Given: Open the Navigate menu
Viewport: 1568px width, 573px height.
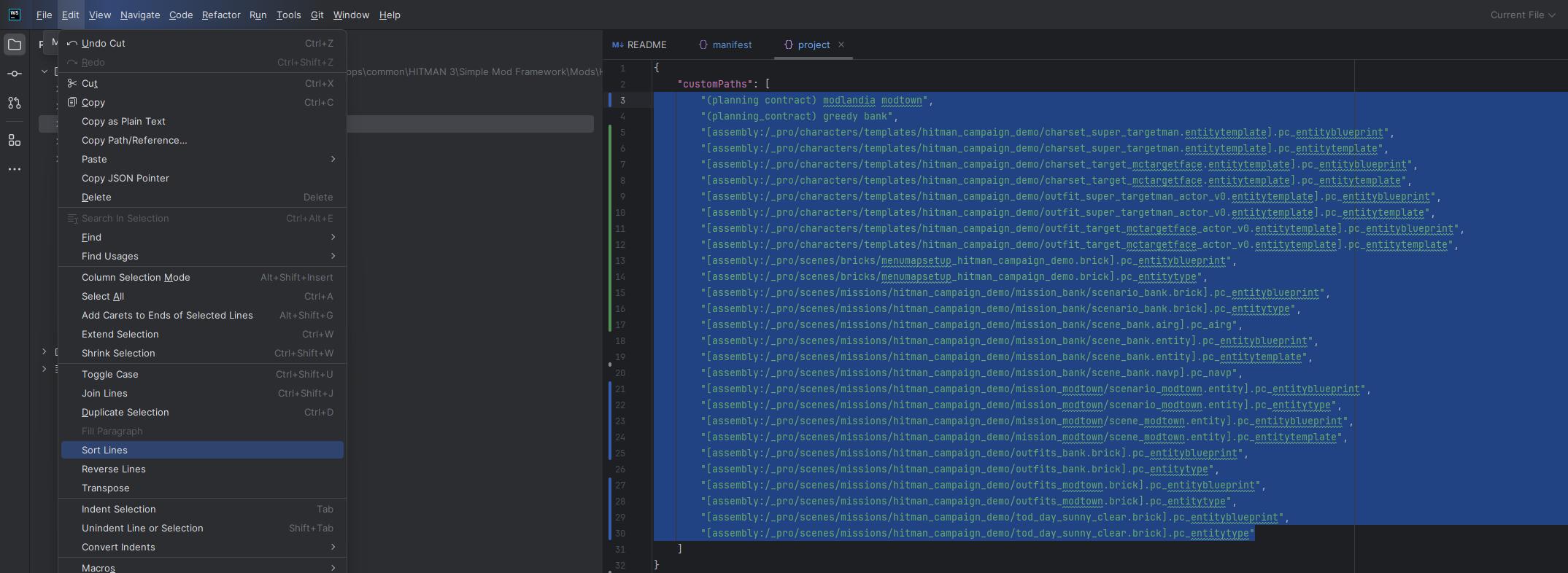Looking at the screenshot, I should click(x=140, y=15).
